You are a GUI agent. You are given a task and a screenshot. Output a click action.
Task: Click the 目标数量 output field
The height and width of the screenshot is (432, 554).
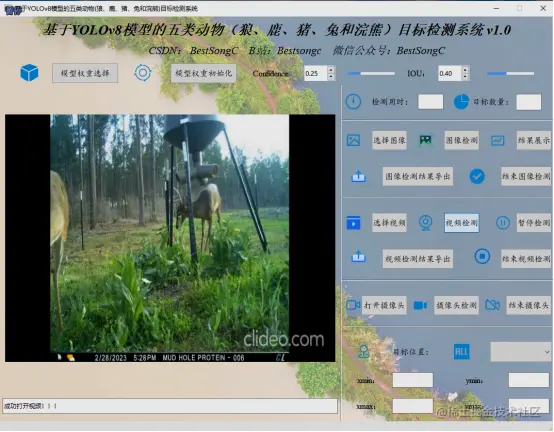(x=529, y=102)
